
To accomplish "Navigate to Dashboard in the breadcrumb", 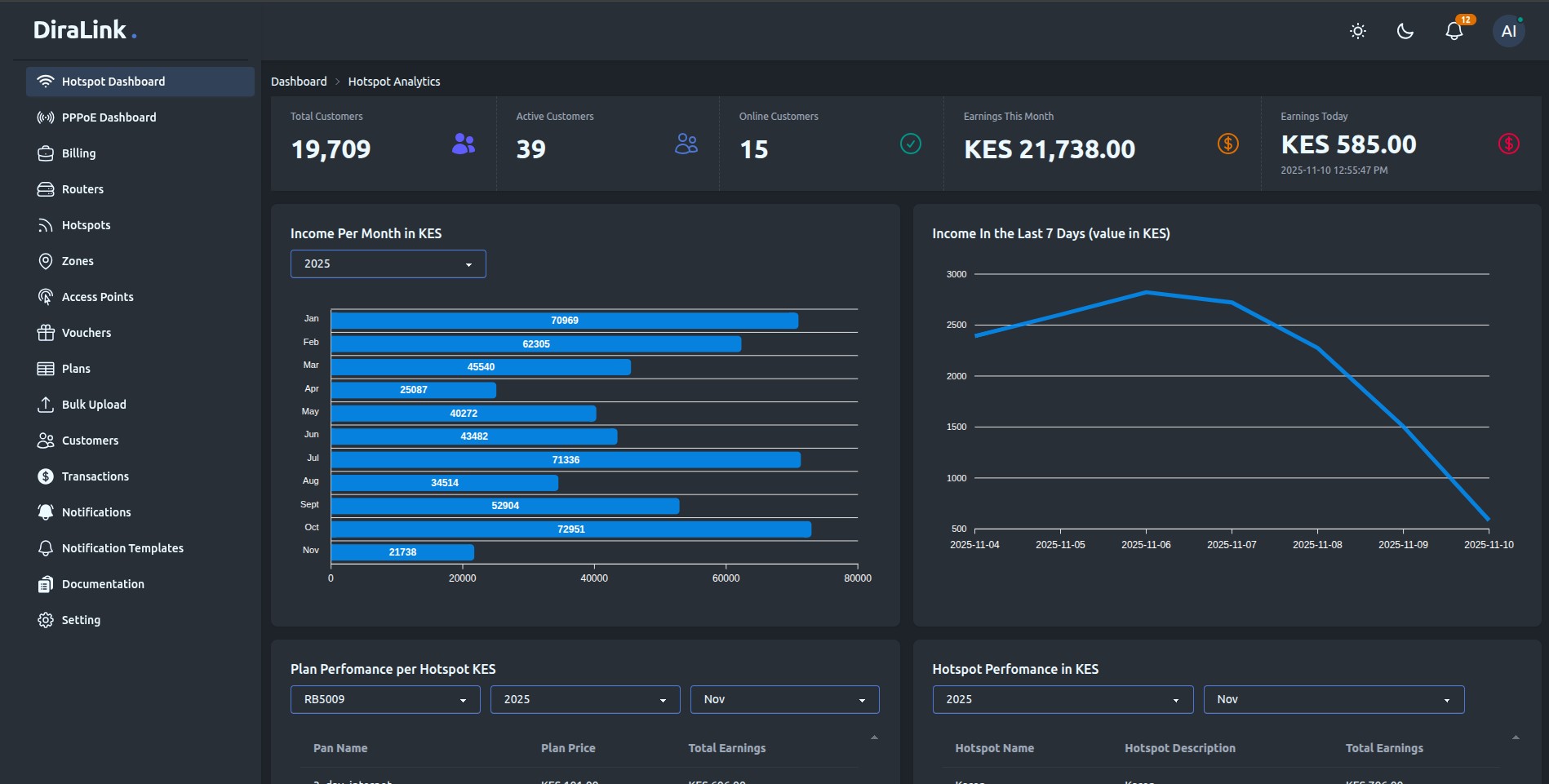I will point(298,81).
